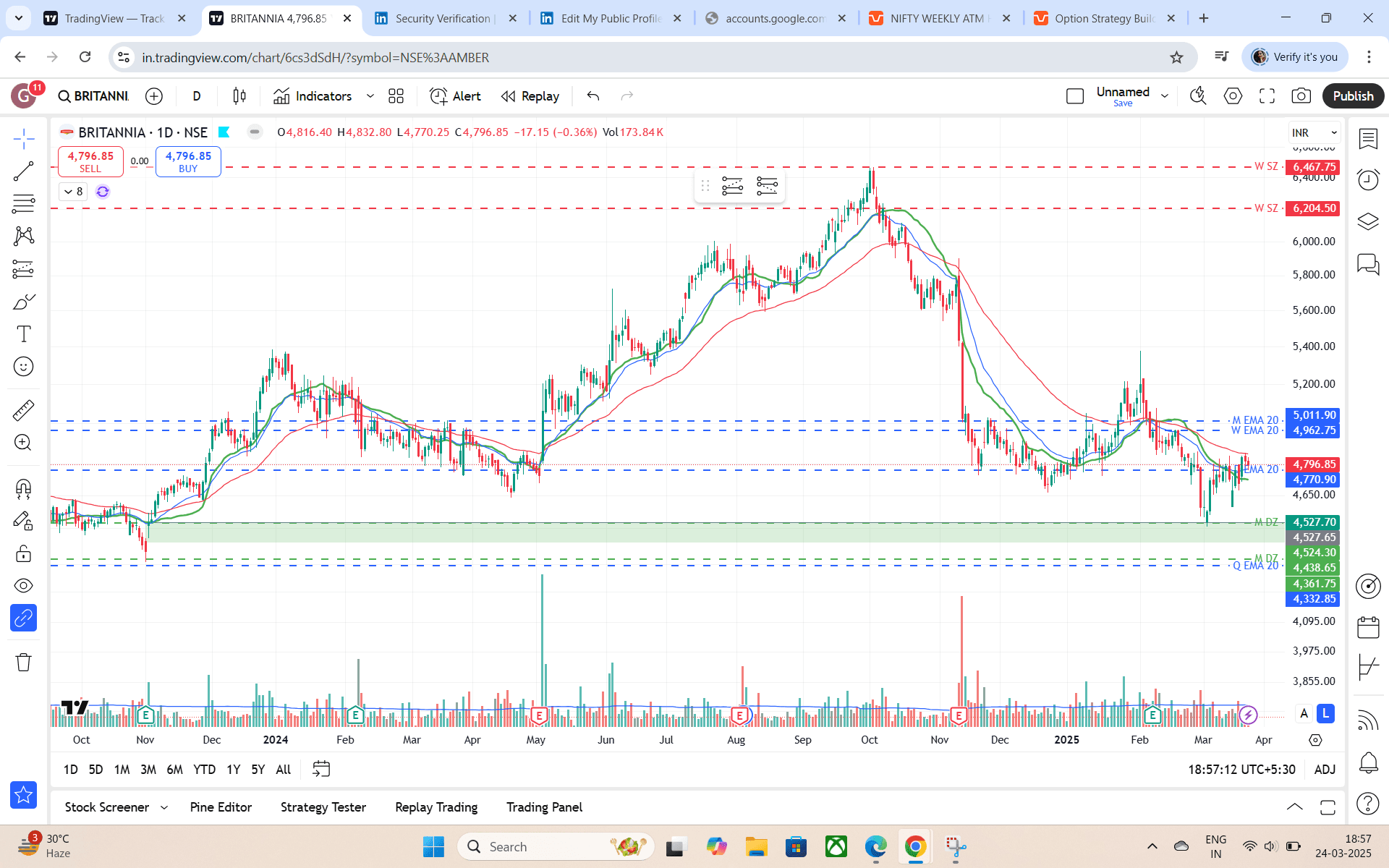Viewport: 1389px width, 868px height.
Task: Open the Help Center question icon
Action: pos(1368,803)
